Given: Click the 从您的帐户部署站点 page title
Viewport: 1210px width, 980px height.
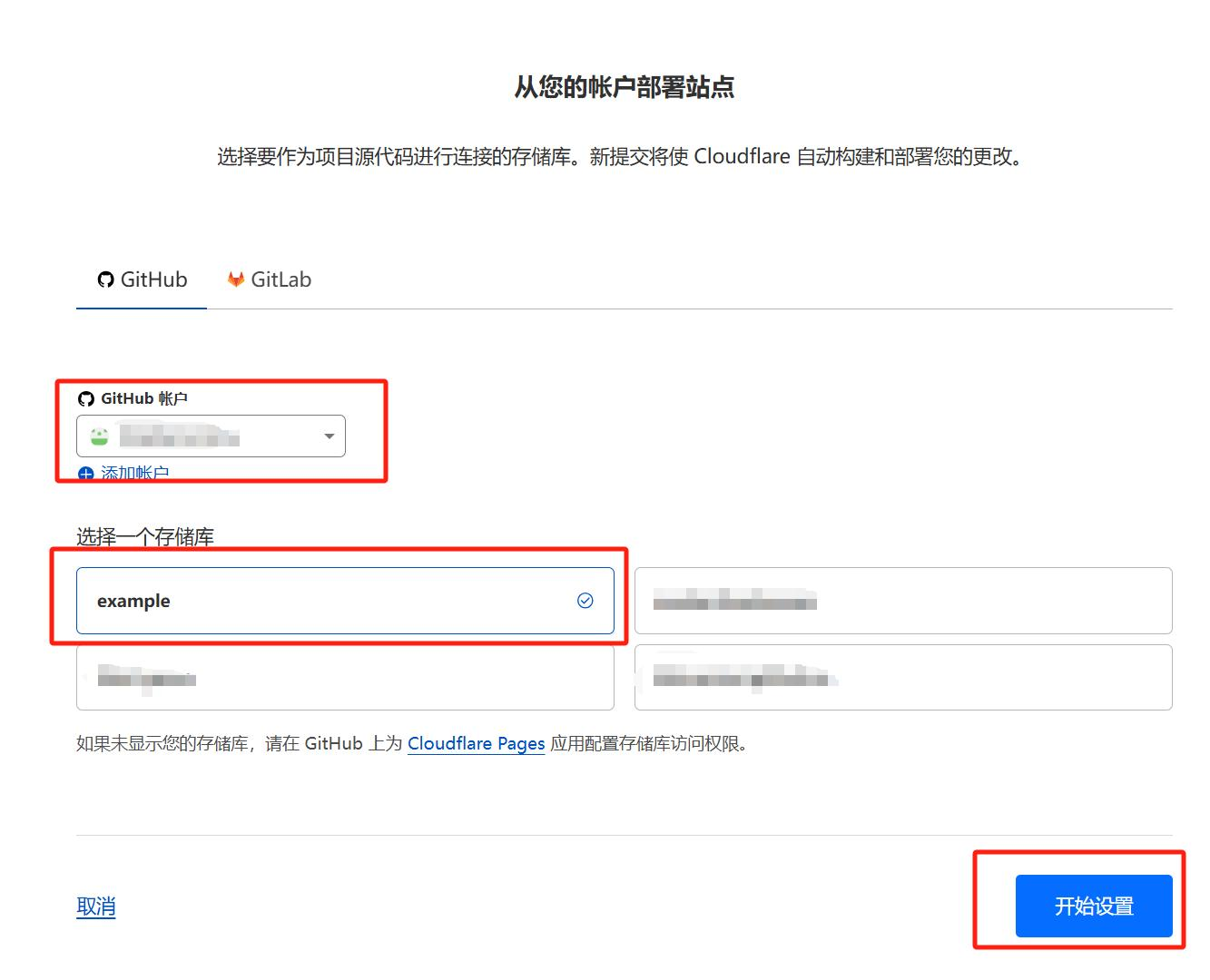Looking at the screenshot, I should click(x=625, y=87).
